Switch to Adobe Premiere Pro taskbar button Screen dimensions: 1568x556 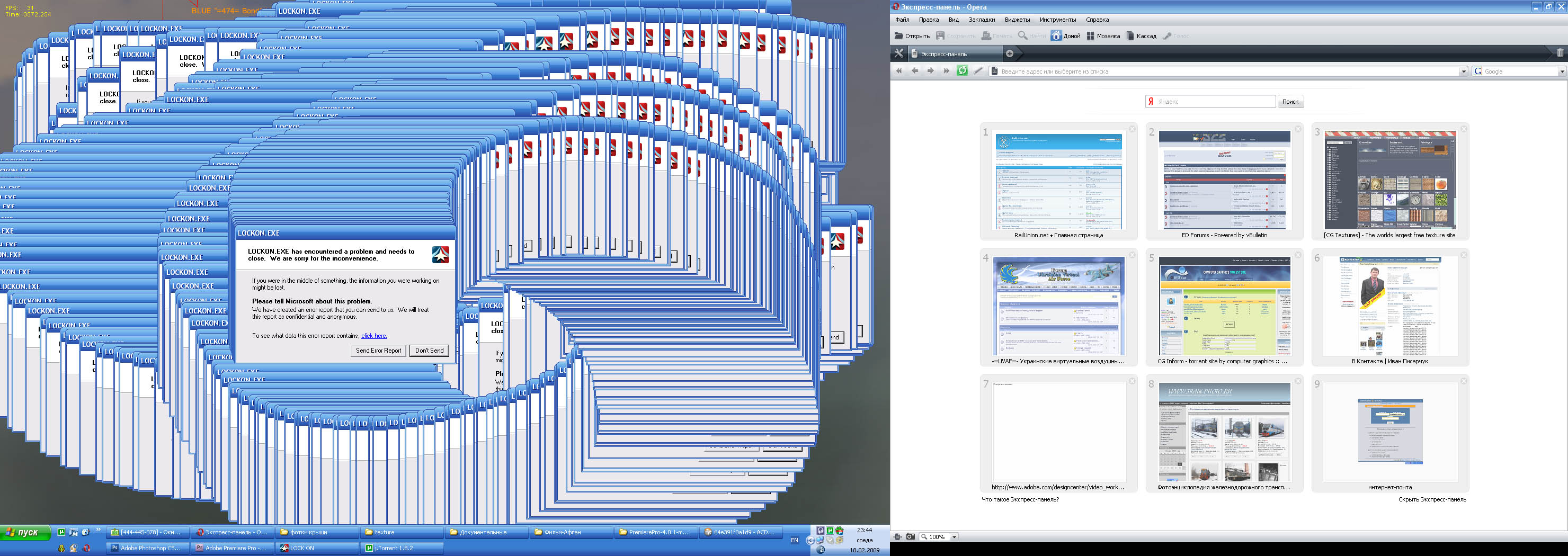click(x=231, y=548)
